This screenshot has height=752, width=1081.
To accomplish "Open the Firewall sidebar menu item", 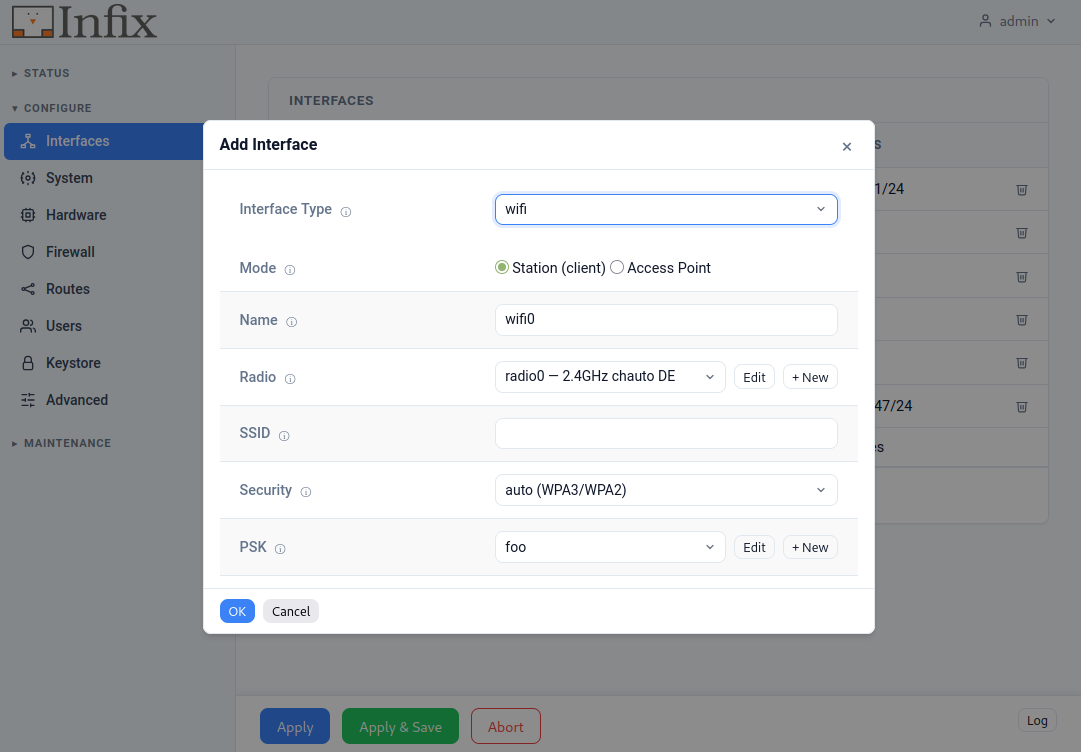I will (70, 252).
